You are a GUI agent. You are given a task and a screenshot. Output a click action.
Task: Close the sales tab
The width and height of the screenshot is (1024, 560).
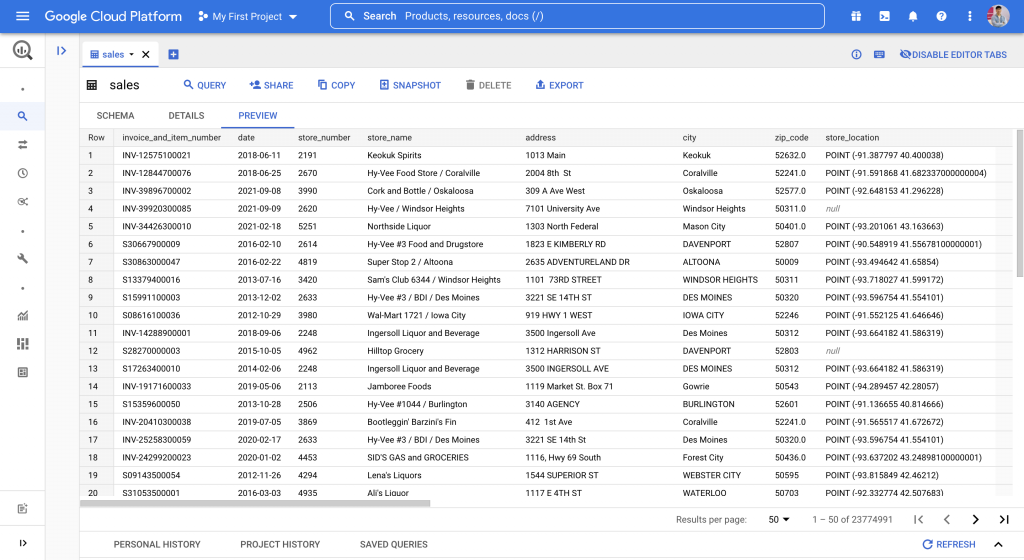146,55
